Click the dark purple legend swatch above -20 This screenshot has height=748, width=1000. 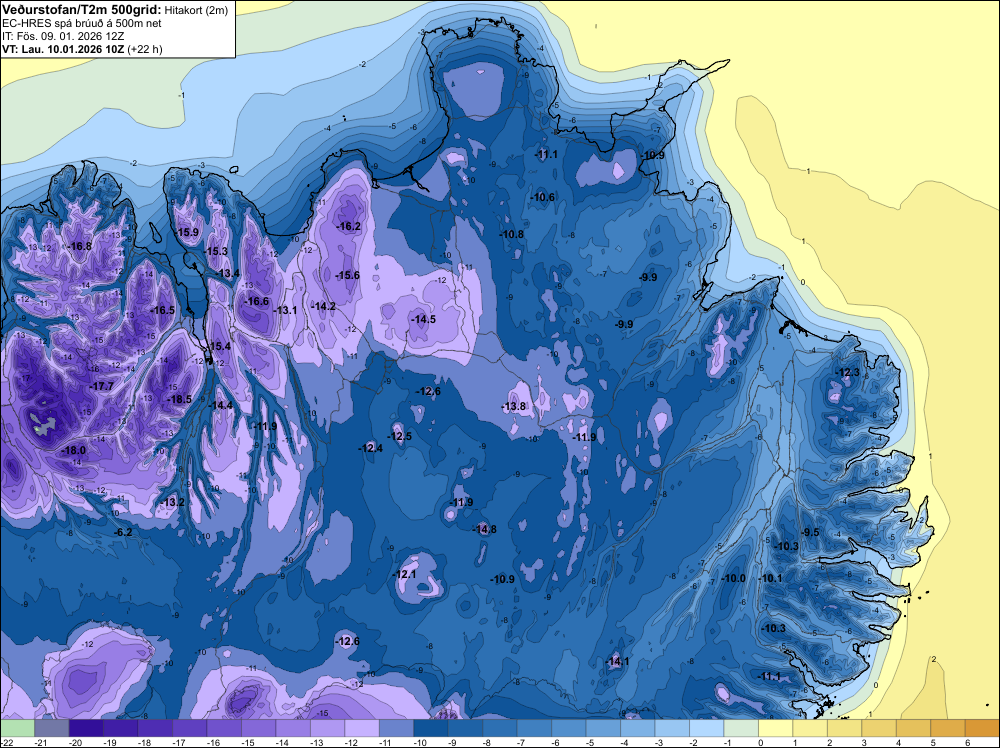85,728
